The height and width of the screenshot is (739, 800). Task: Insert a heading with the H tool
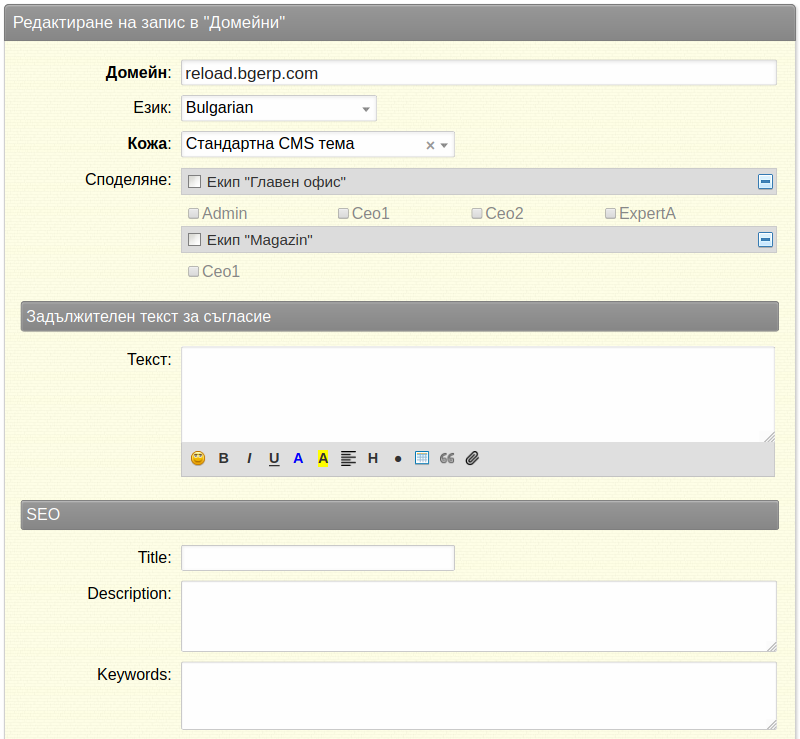pyautogui.click(x=373, y=458)
